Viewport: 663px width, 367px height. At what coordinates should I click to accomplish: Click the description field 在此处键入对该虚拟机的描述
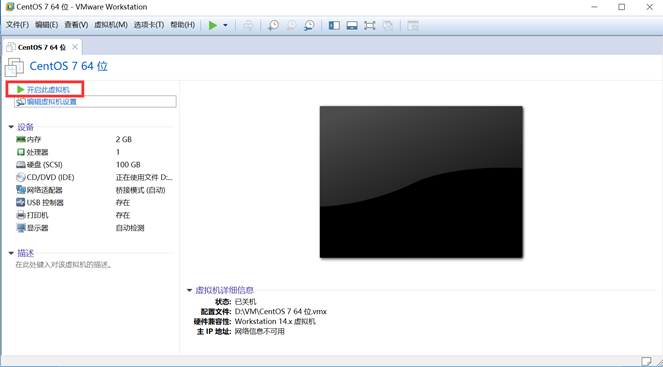(63, 265)
